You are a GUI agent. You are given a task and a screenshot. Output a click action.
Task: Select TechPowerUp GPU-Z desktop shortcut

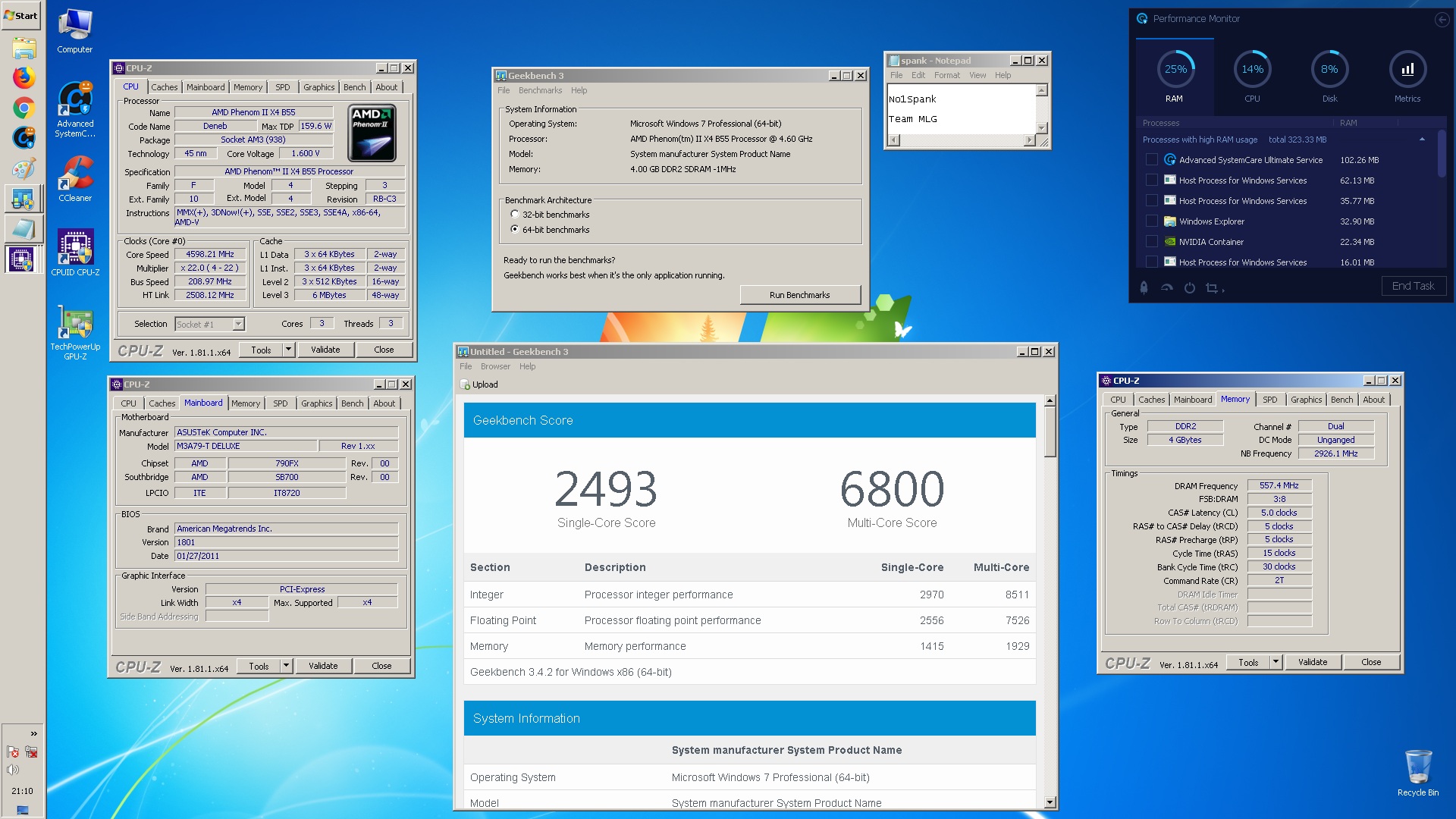coord(75,334)
